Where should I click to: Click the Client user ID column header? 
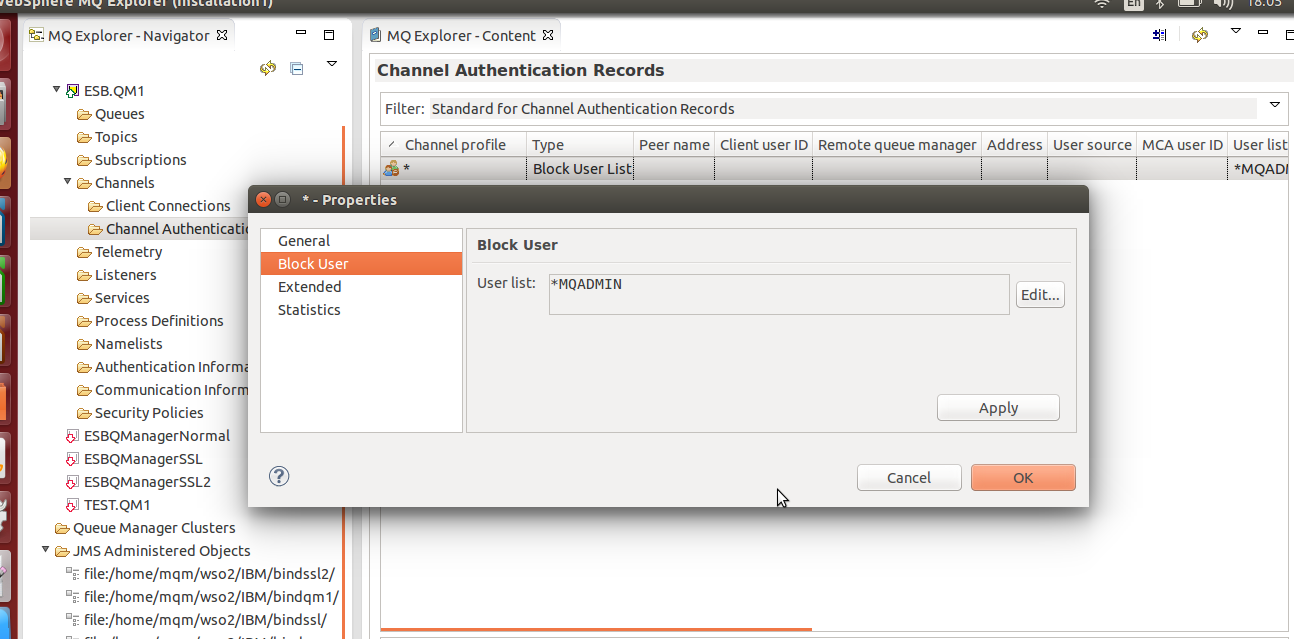coord(763,144)
